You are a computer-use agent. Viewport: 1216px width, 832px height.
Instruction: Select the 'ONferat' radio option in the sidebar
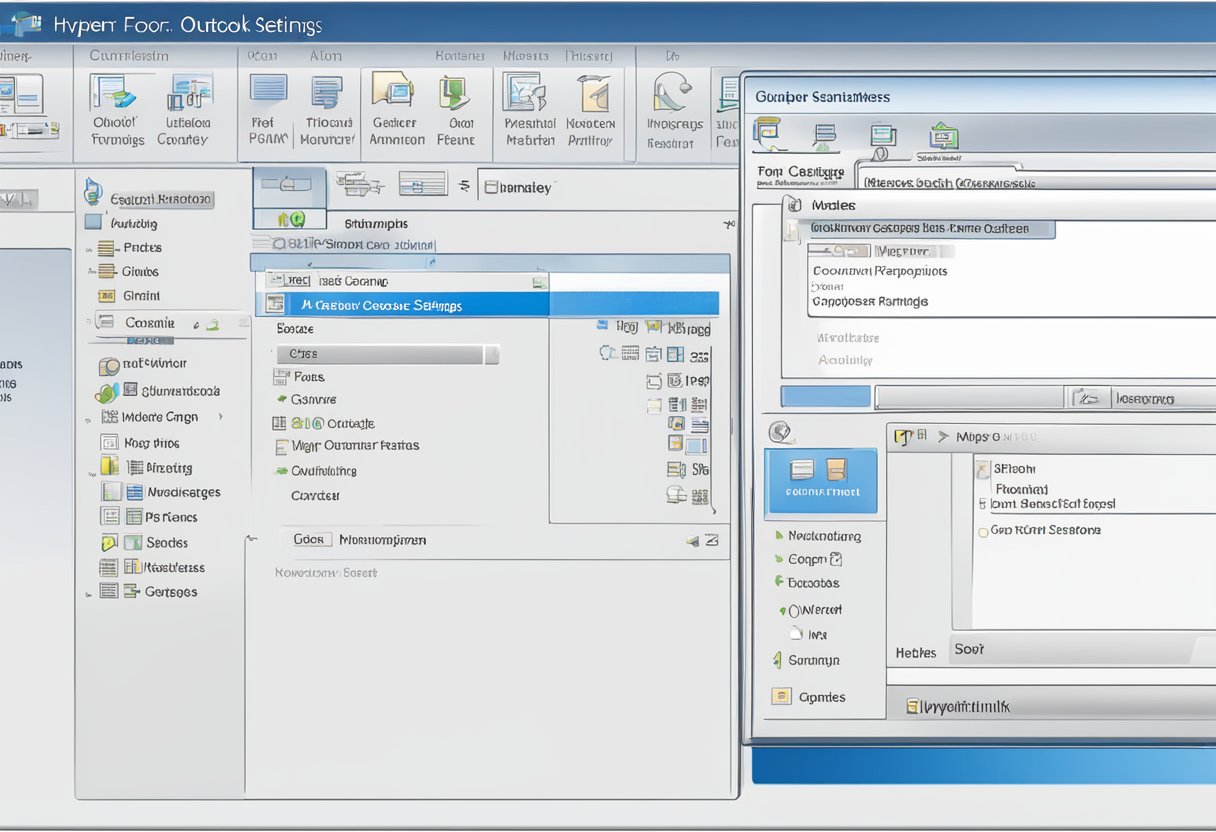pyautogui.click(x=811, y=609)
